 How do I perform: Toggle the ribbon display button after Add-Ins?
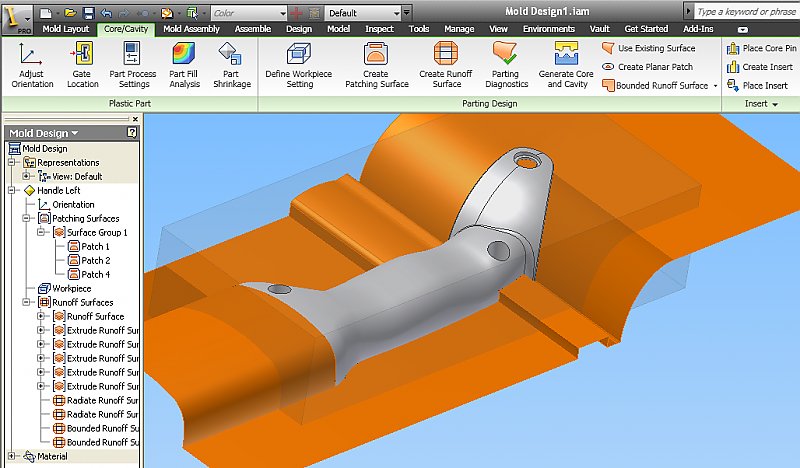743,30
